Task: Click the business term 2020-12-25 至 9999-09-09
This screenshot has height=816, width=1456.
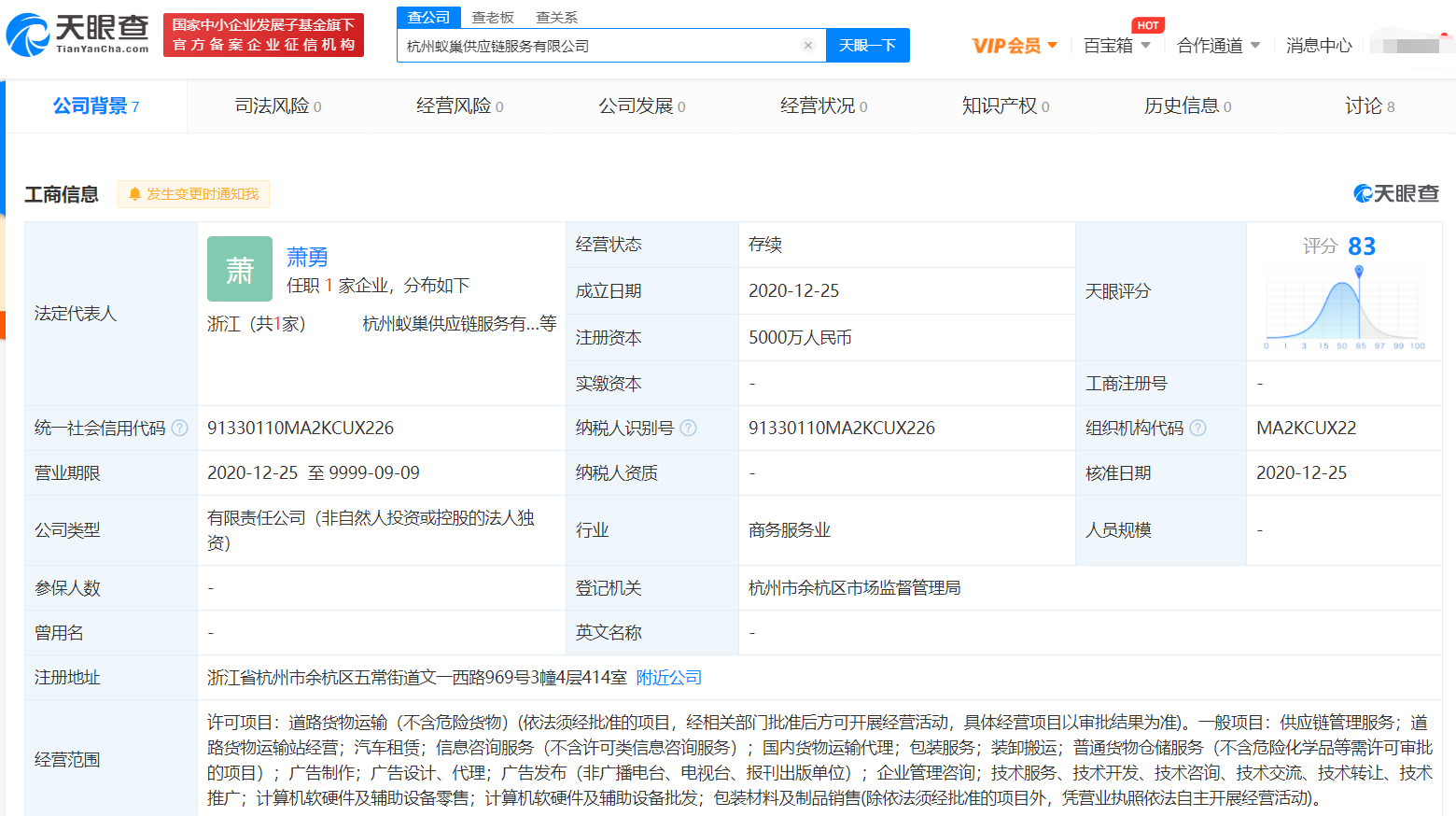Action: pyautogui.click(x=314, y=473)
